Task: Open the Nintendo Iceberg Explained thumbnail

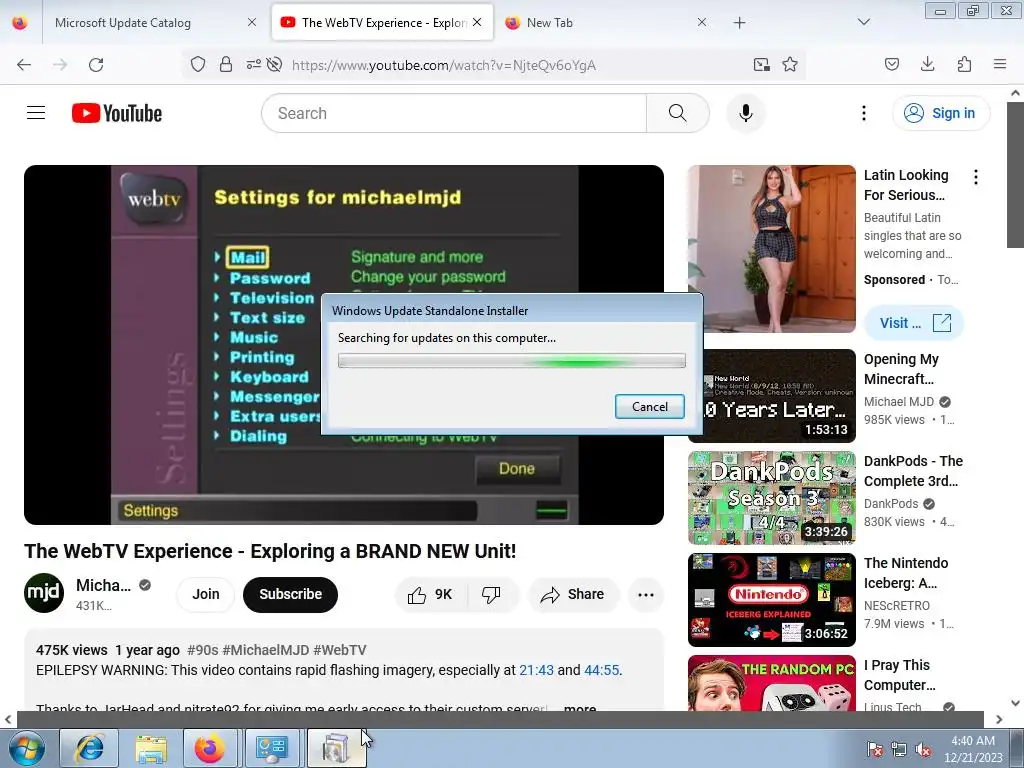Action: click(771, 600)
